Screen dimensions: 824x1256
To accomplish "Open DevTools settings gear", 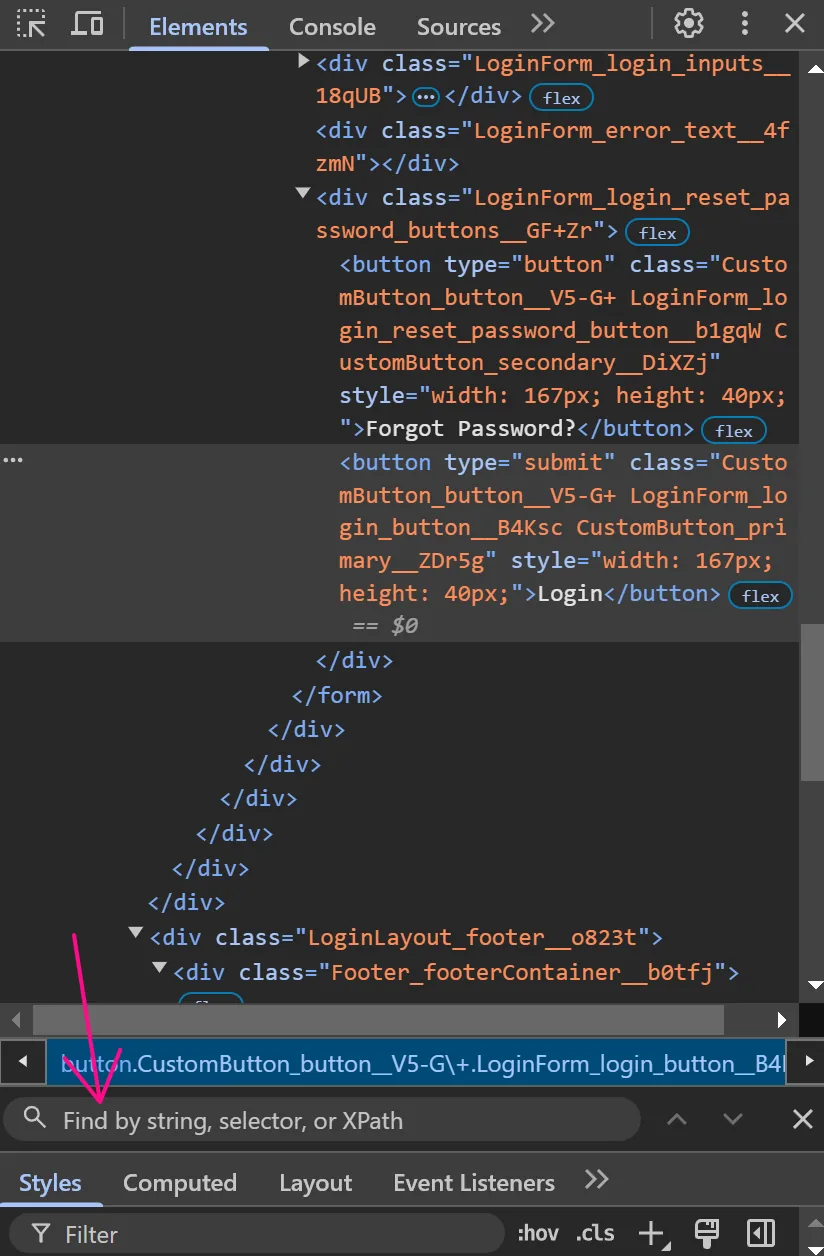I will 688,24.
